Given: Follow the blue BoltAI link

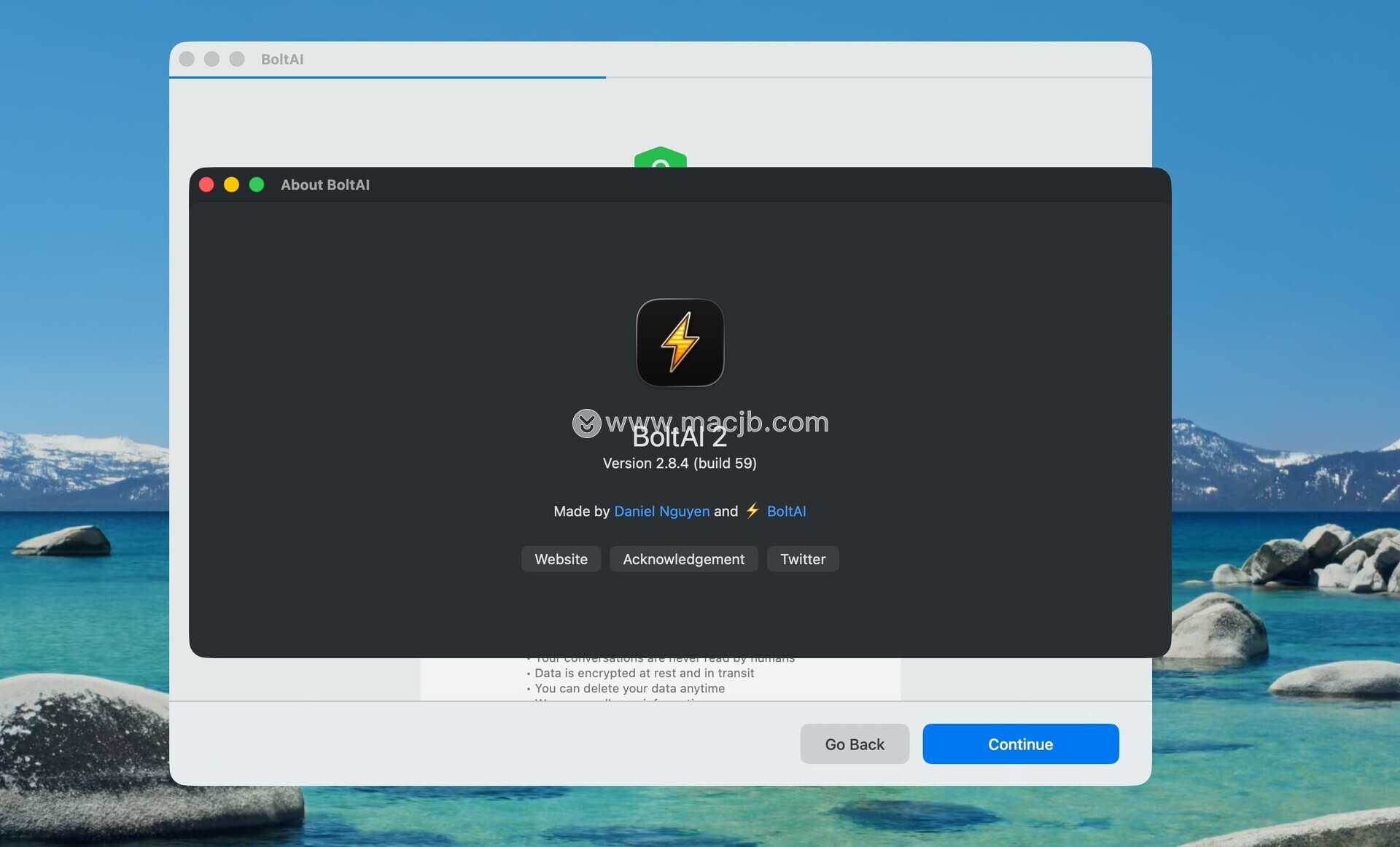Looking at the screenshot, I should (x=786, y=511).
